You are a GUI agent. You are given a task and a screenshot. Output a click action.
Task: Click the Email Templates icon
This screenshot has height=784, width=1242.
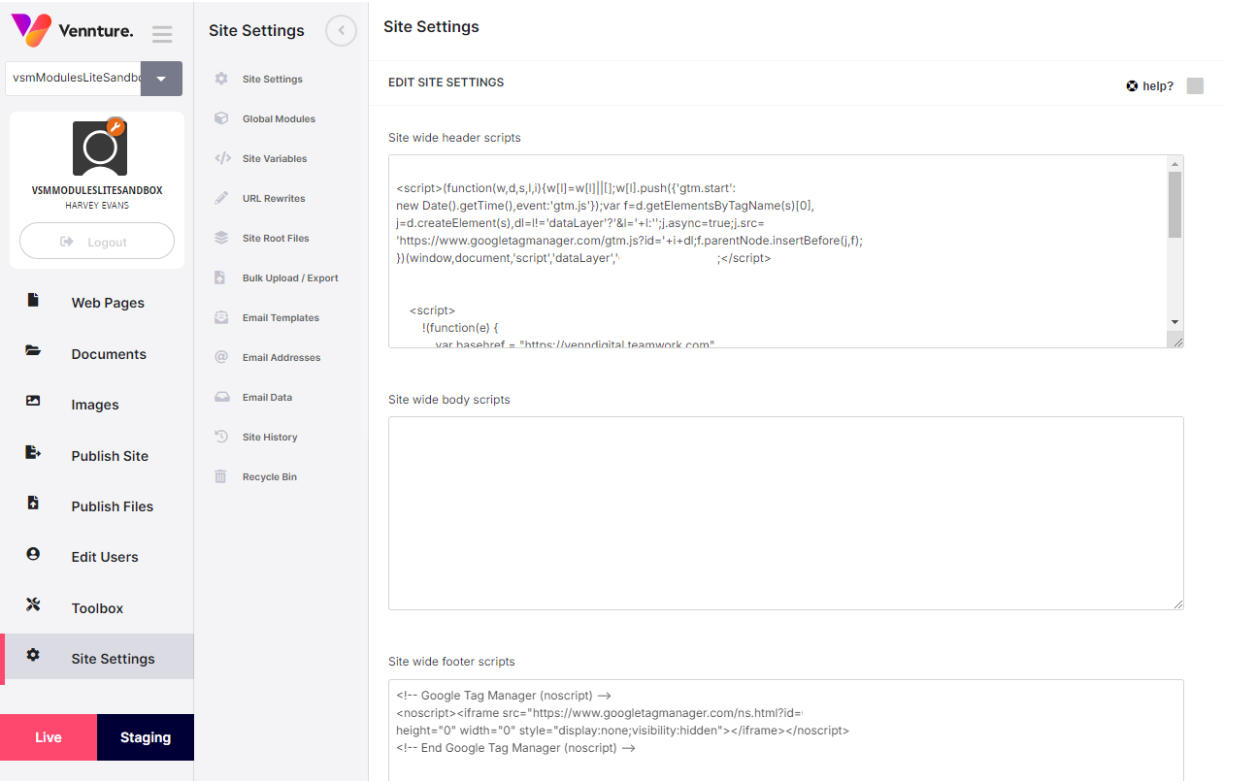tap(221, 317)
